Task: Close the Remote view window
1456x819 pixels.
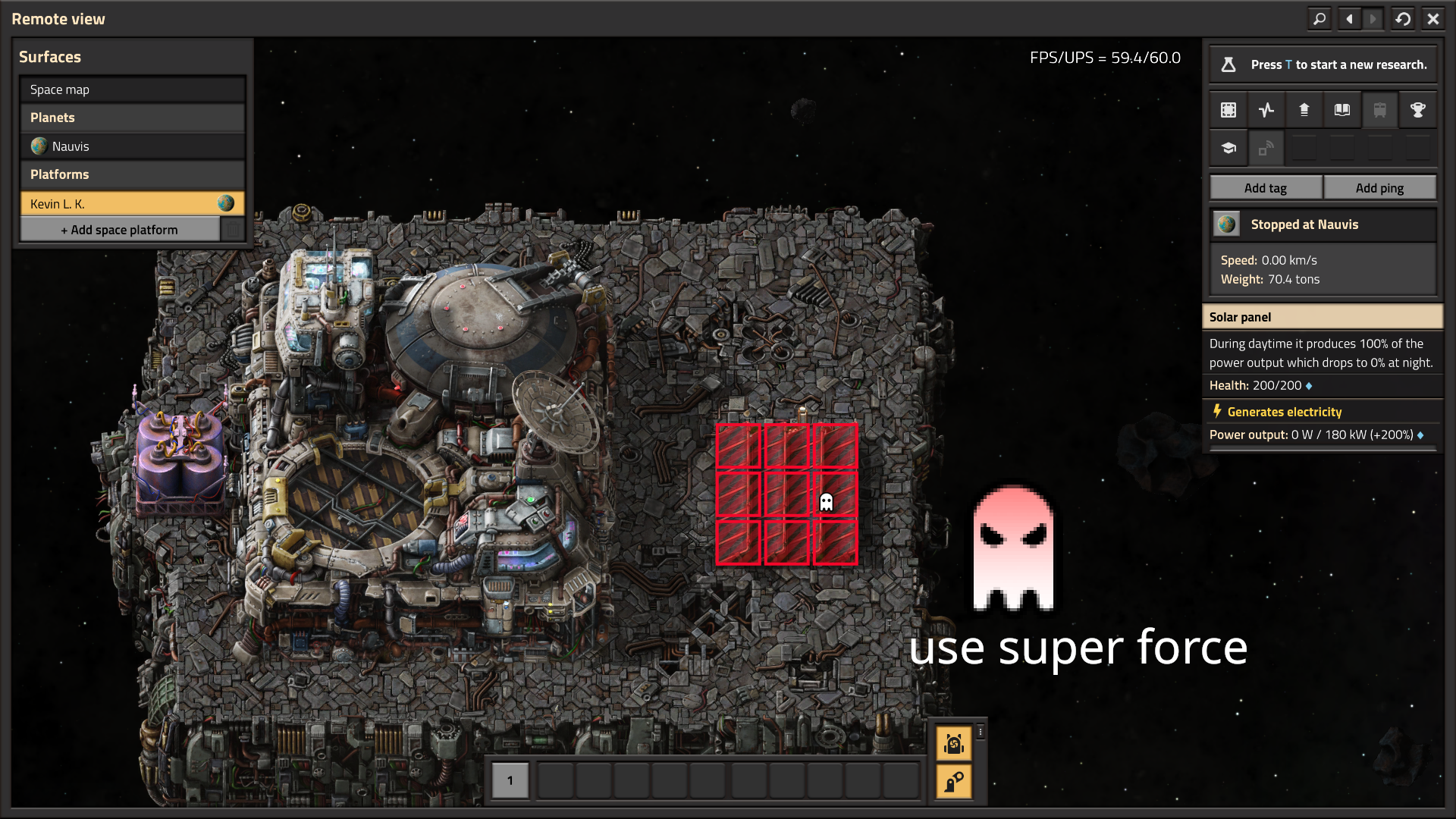Action: 1433,19
